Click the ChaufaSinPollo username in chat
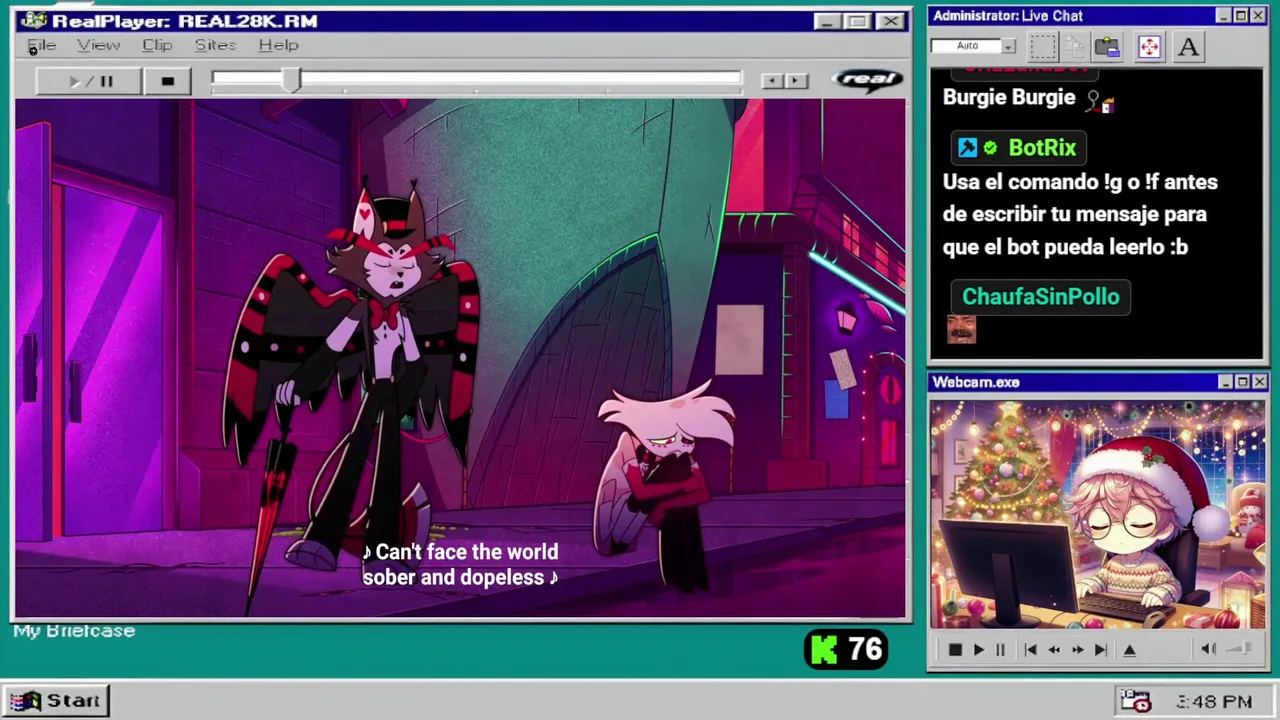 (x=1040, y=297)
